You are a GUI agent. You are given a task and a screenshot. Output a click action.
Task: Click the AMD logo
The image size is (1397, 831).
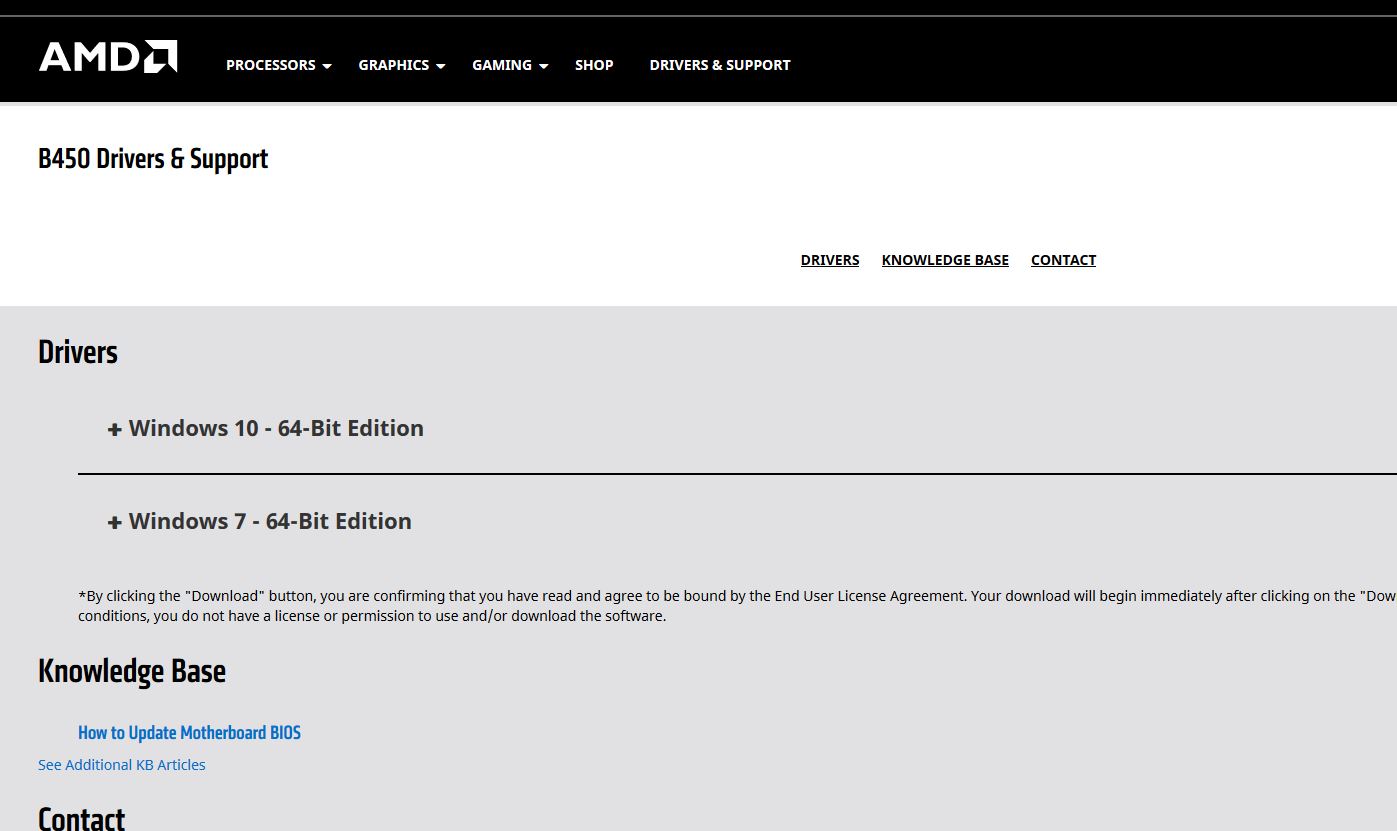pos(108,57)
